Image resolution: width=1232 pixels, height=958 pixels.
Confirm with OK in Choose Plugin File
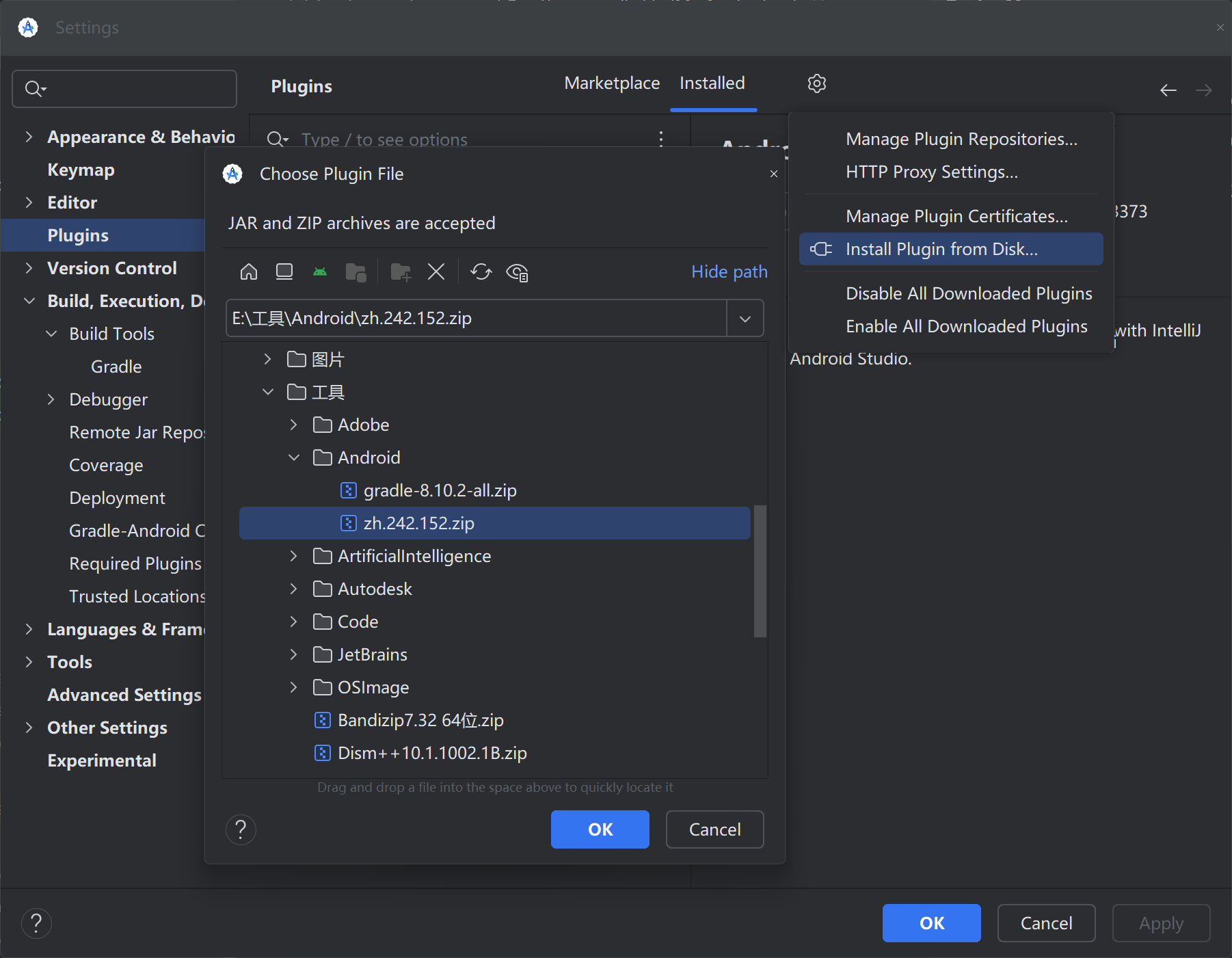pyautogui.click(x=600, y=829)
